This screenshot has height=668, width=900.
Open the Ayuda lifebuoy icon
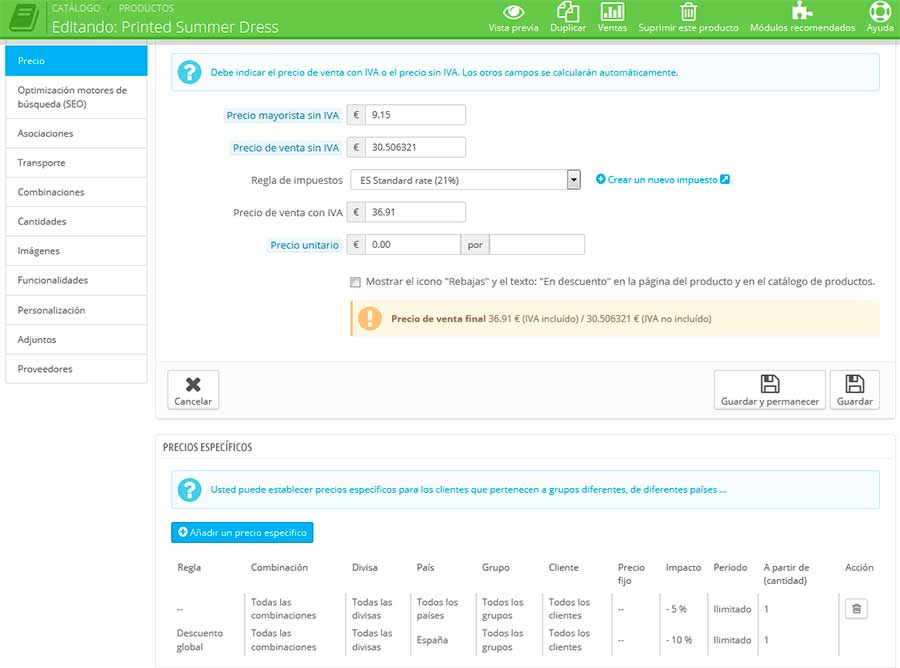[880, 12]
